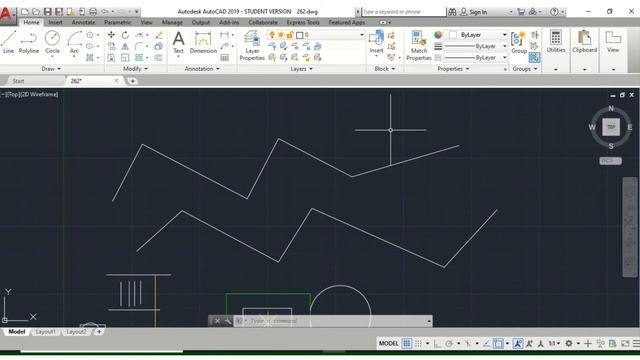
Task: Click the Table icon in Annotation
Action: (x=224, y=58)
